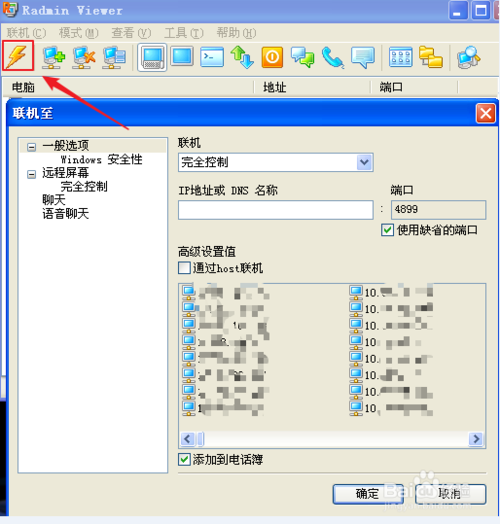Select the Telnet console mode icon
This screenshot has width=500, height=524.
212,57
